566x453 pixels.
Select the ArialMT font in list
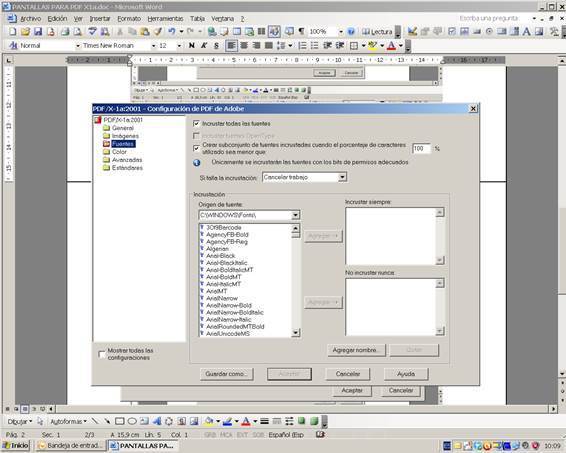point(217,291)
